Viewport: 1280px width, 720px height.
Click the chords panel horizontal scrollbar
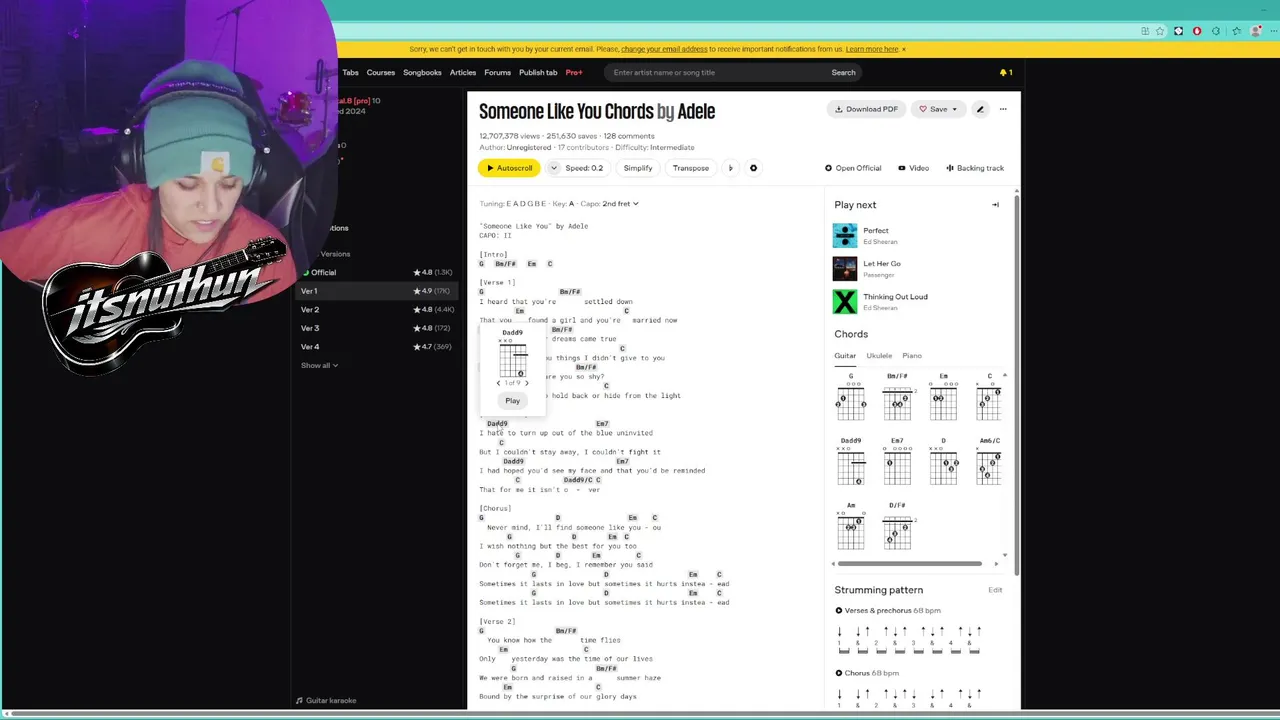908,564
